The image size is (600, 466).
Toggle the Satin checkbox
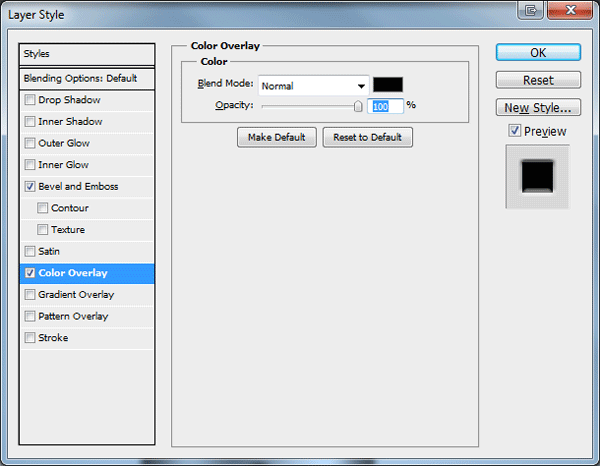click(x=30, y=251)
